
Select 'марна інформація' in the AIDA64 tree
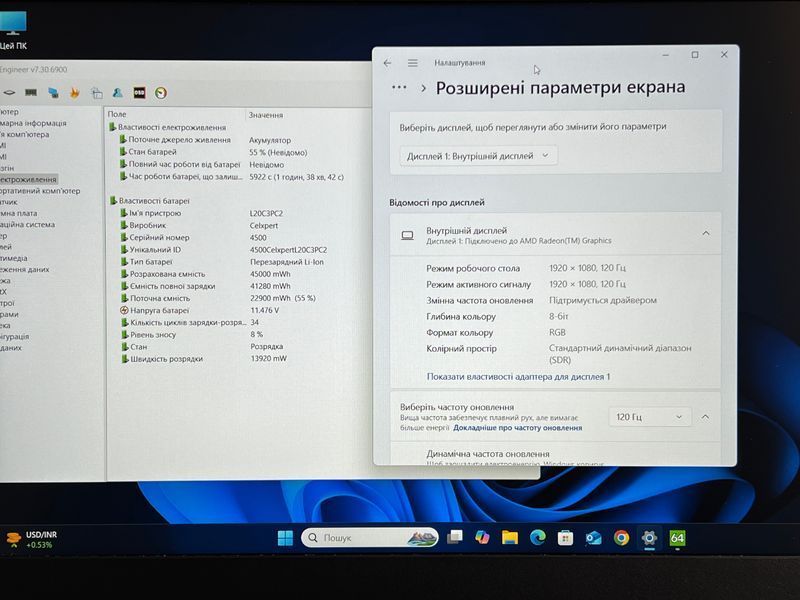coord(33,123)
